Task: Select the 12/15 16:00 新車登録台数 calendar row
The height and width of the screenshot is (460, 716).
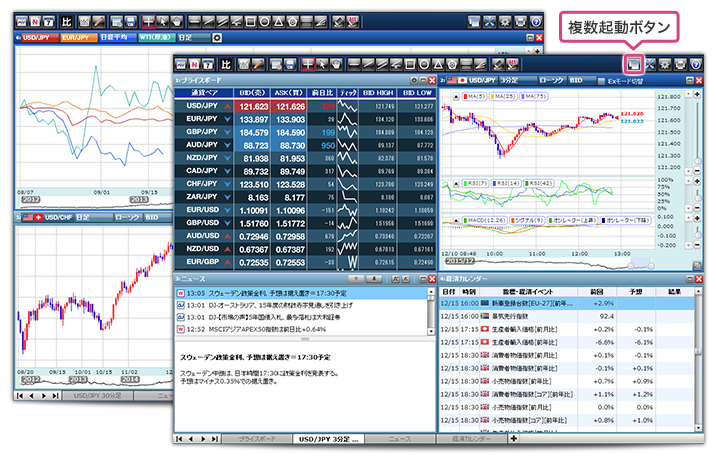Action: tap(567, 303)
